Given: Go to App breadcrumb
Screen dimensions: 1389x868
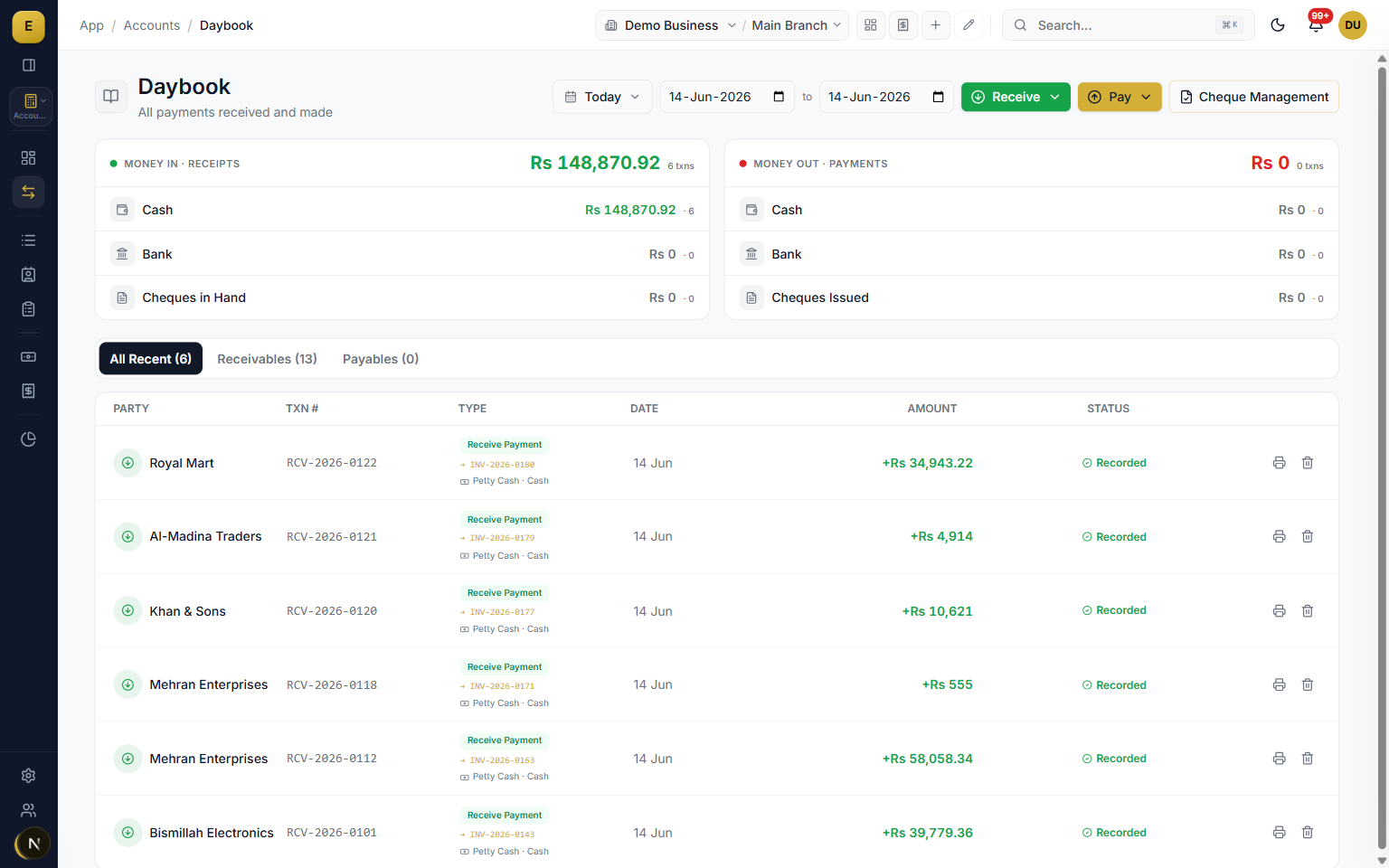Looking at the screenshot, I should click(x=91, y=25).
